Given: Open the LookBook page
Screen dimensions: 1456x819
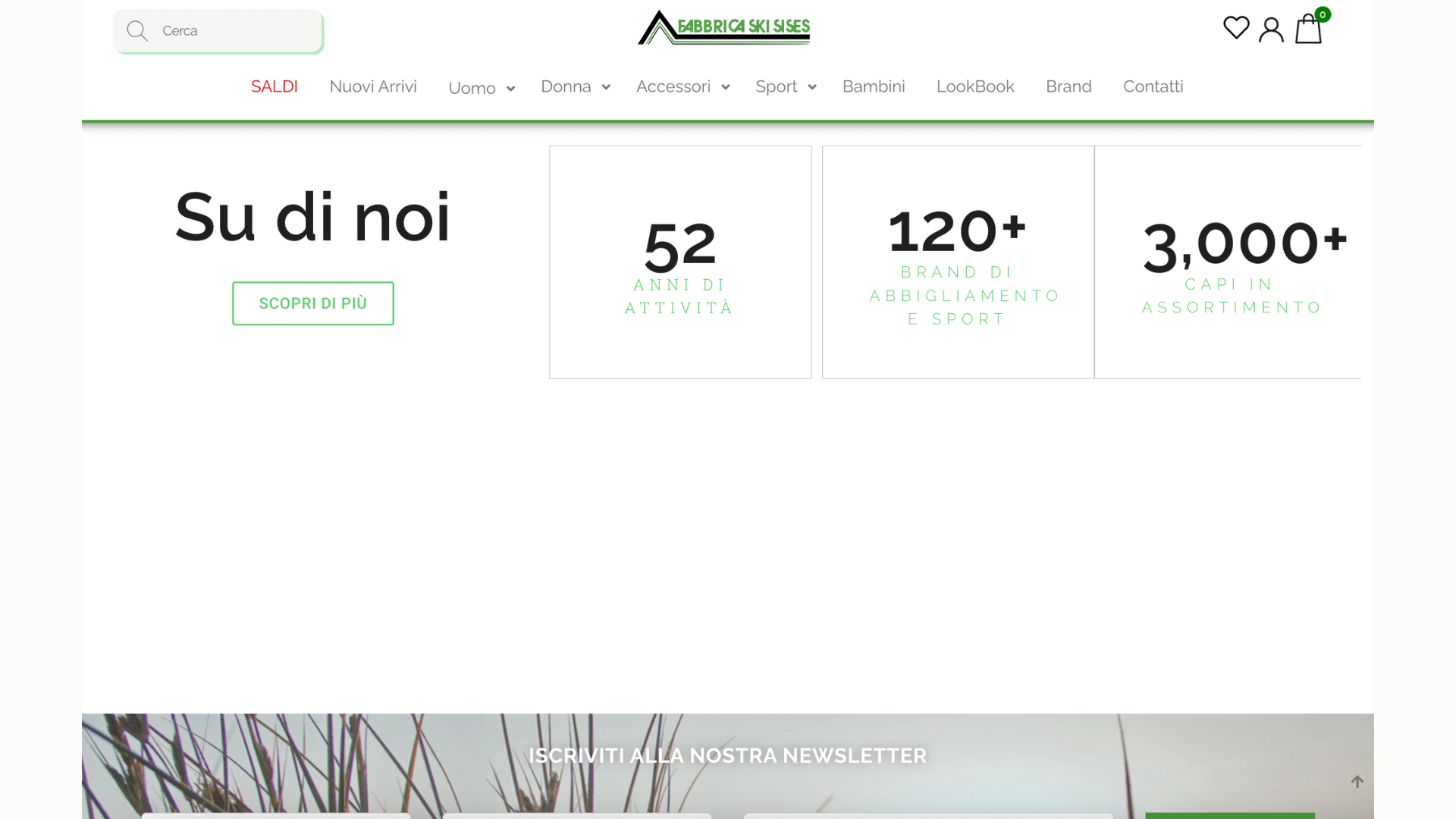Looking at the screenshot, I should point(975,86).
